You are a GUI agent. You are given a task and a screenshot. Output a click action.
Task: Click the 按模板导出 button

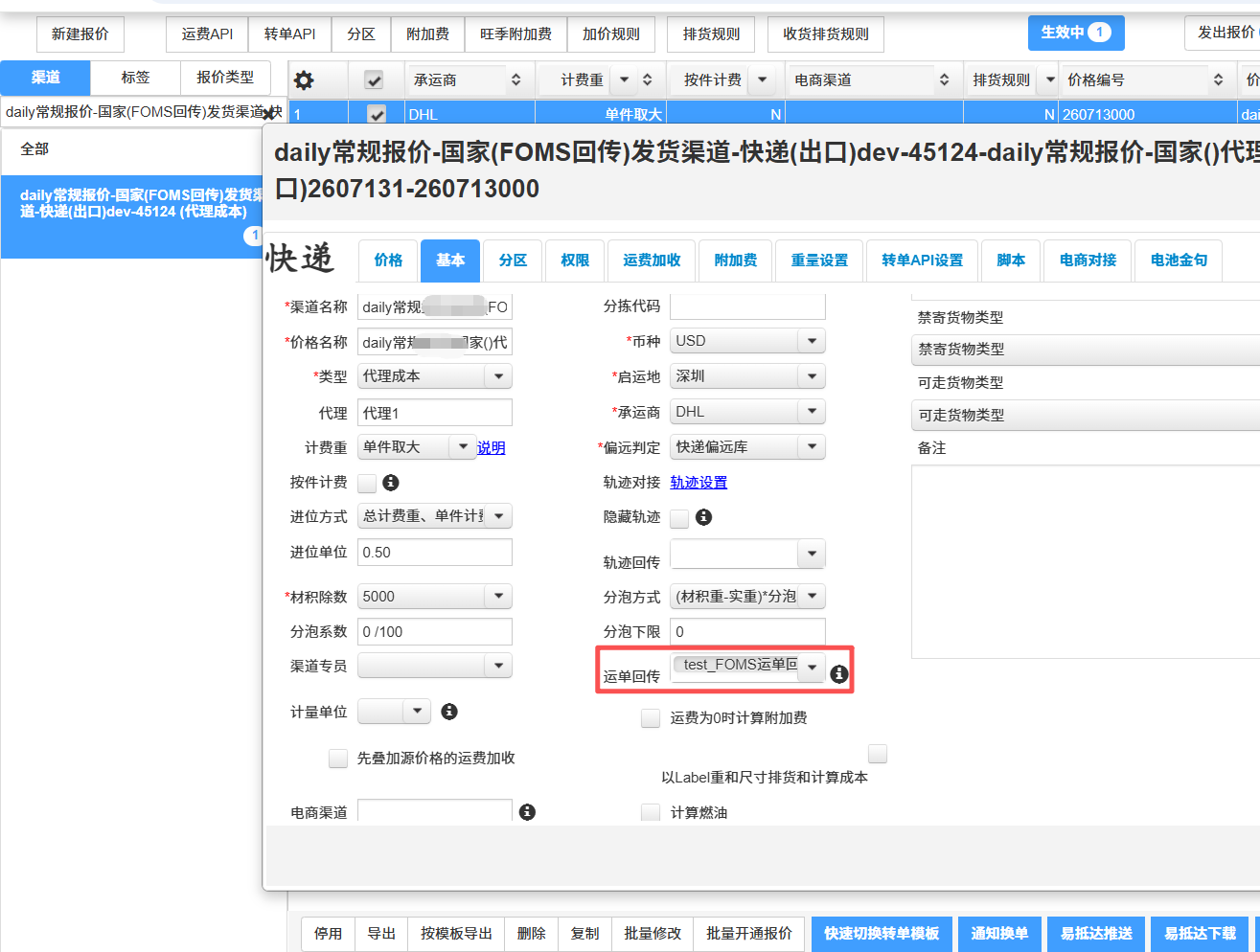pos(456,934)
